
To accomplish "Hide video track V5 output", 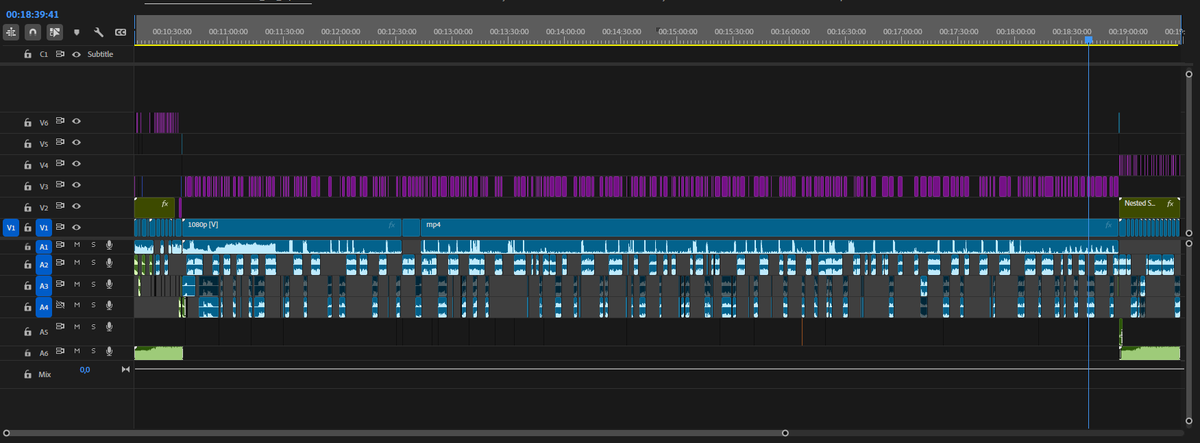I will (76, 143).
